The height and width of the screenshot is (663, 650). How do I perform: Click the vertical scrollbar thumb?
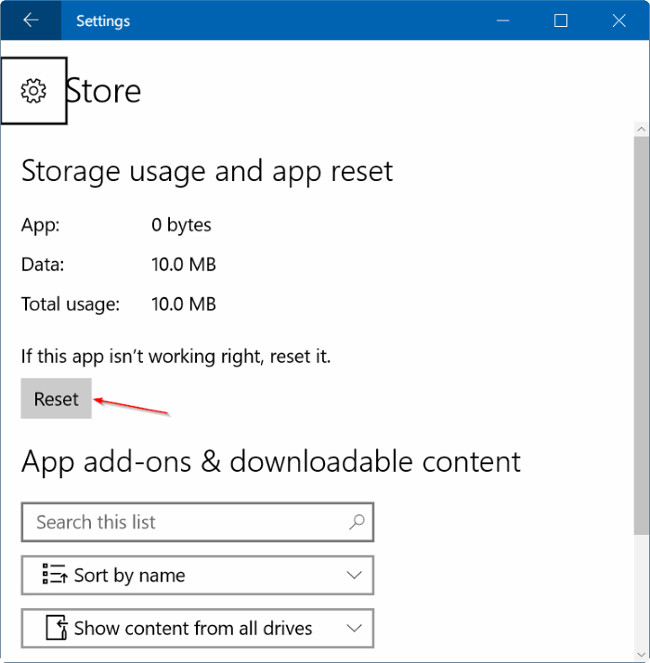point(642,336)
